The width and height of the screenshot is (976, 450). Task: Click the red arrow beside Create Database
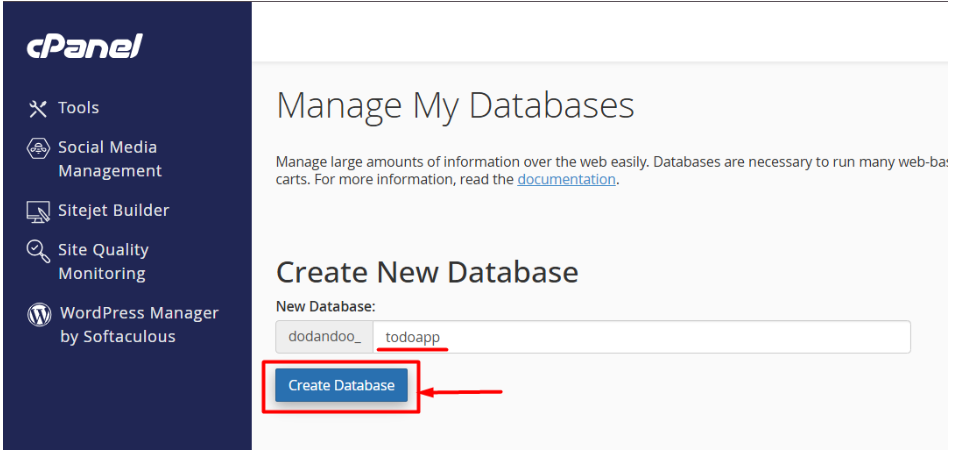pos(461,391)
